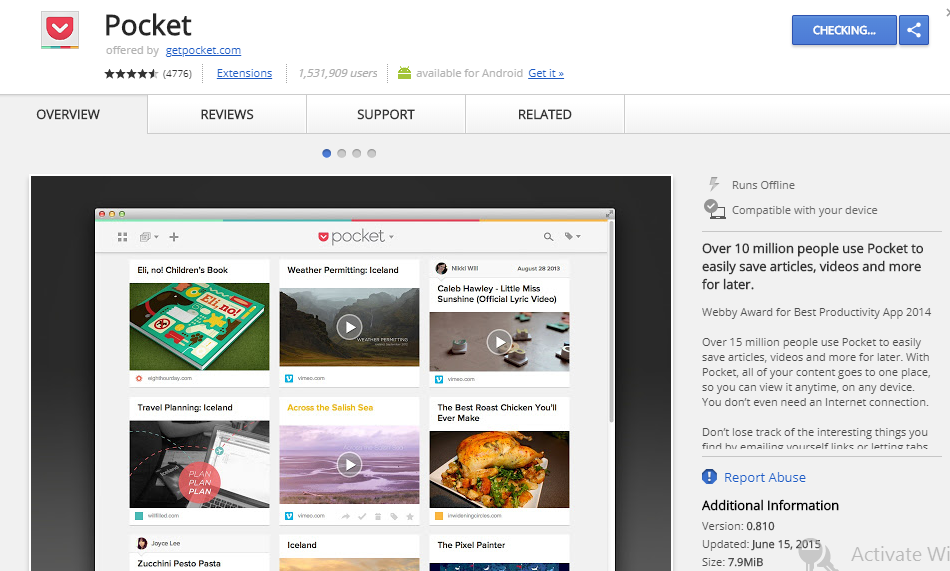Select the fourth screenshot carousel dot
Screen dimensions: 950x571
coord(371,153)
